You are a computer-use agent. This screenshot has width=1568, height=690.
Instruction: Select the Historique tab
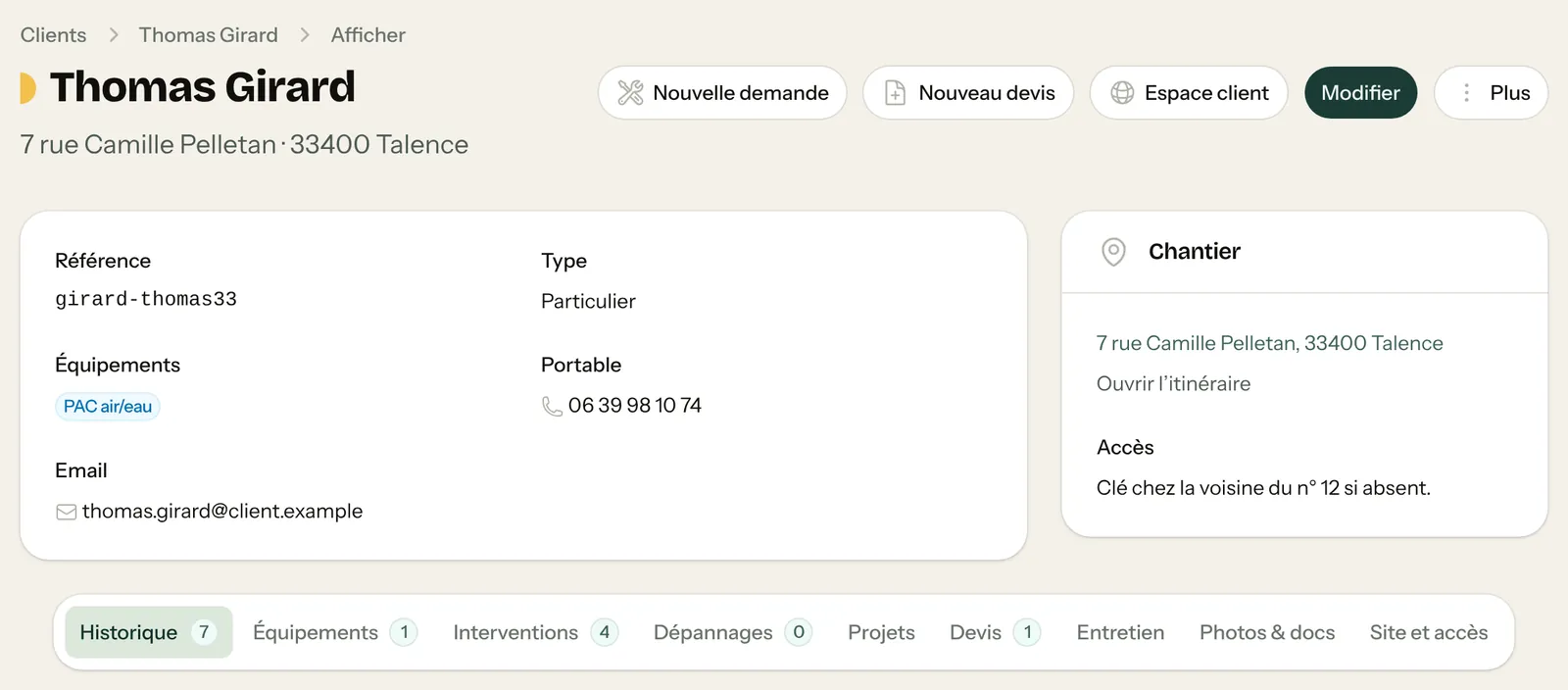(x=149, y=632)
